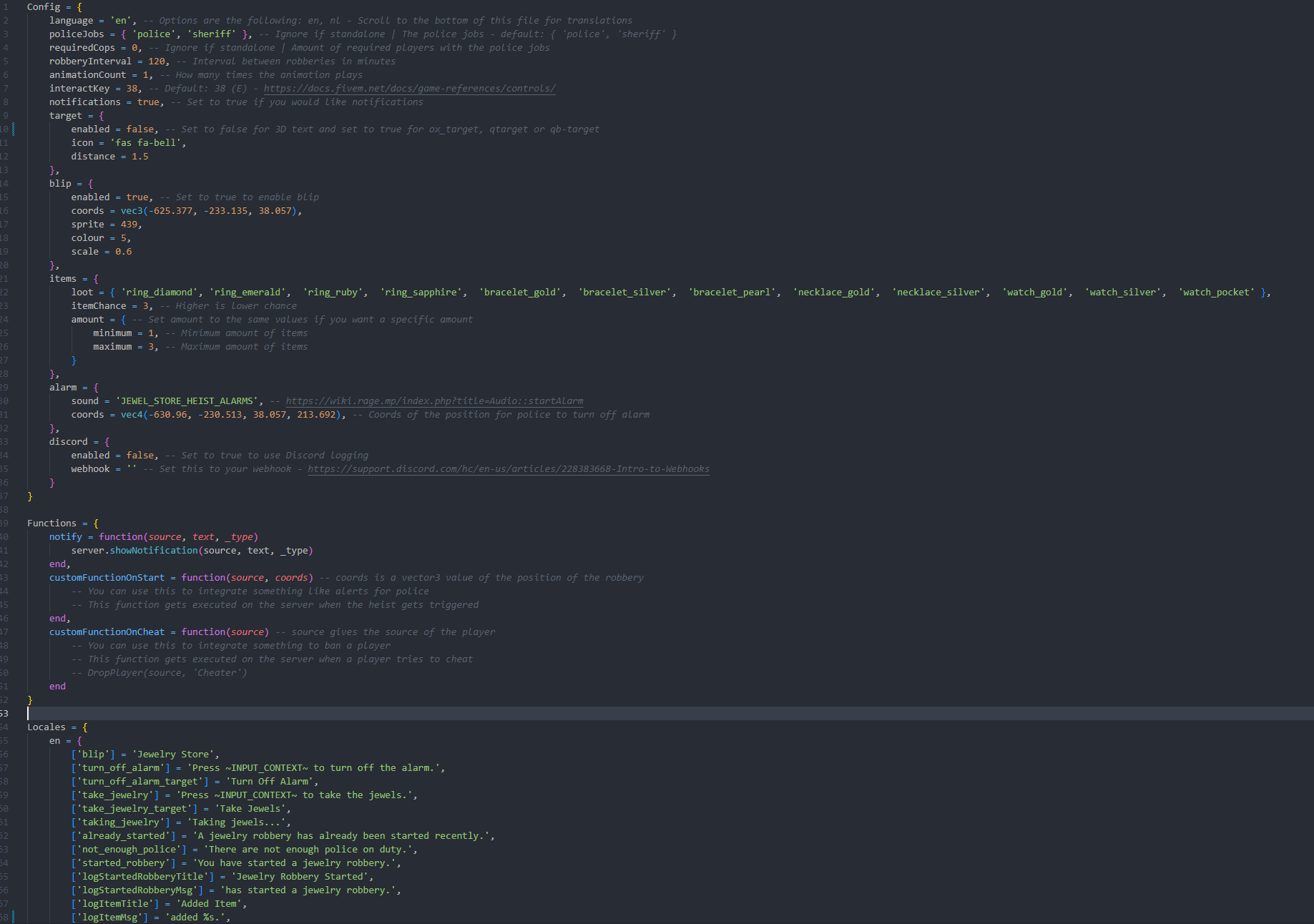1314x924 pixels.
Task: Click the interactKey value 38
Action: [132, 89]
